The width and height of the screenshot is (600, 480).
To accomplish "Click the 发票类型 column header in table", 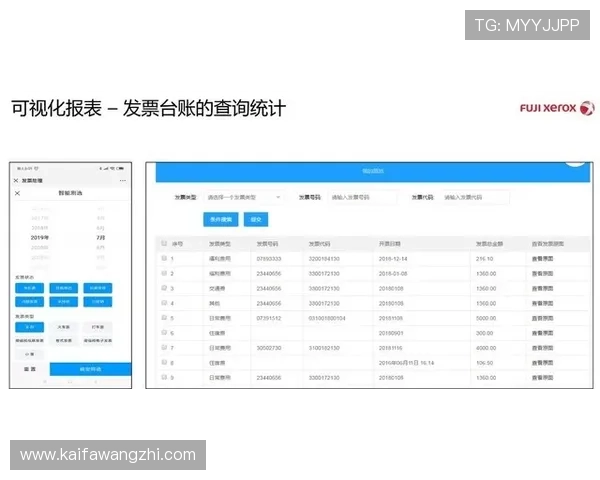I will pos(220,244).
